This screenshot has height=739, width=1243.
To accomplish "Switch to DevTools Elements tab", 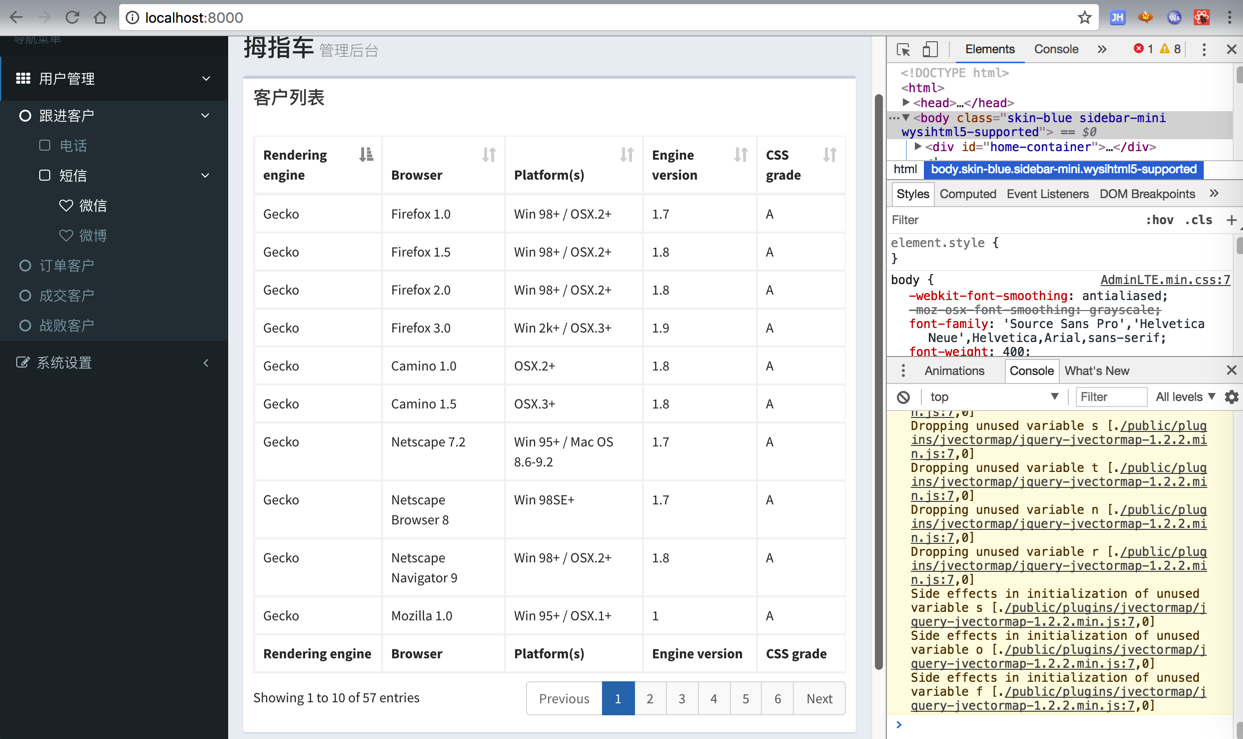I will [990, 49].
